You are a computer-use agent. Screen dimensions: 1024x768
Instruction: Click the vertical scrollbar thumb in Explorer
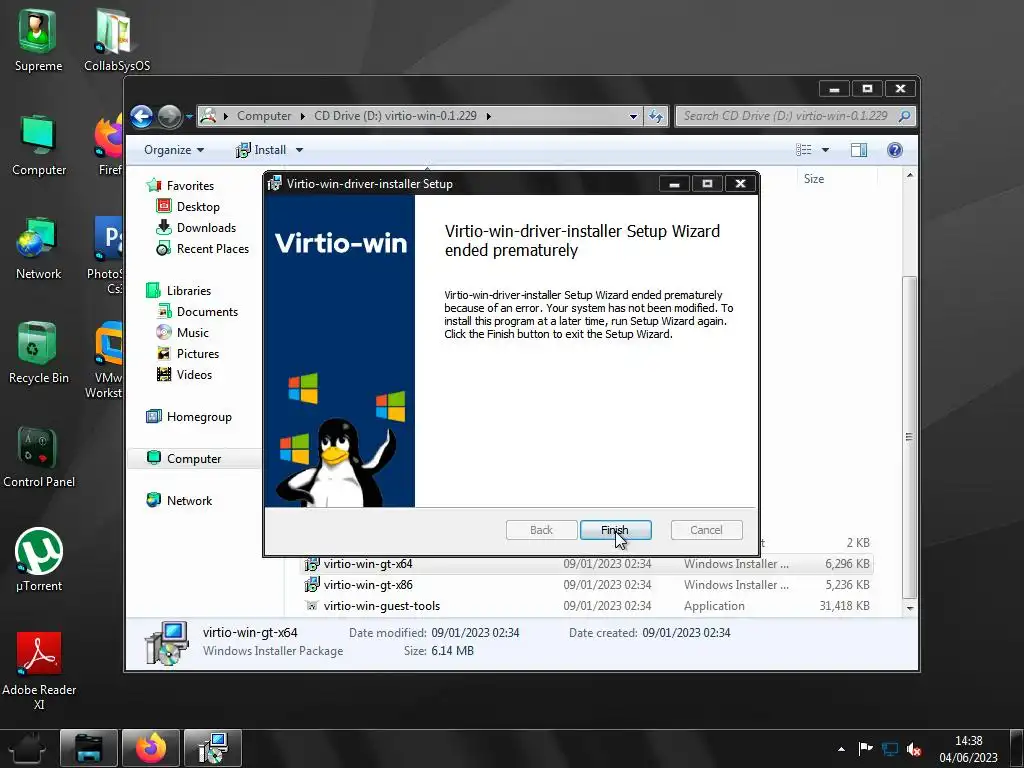[x=910, y=437]
